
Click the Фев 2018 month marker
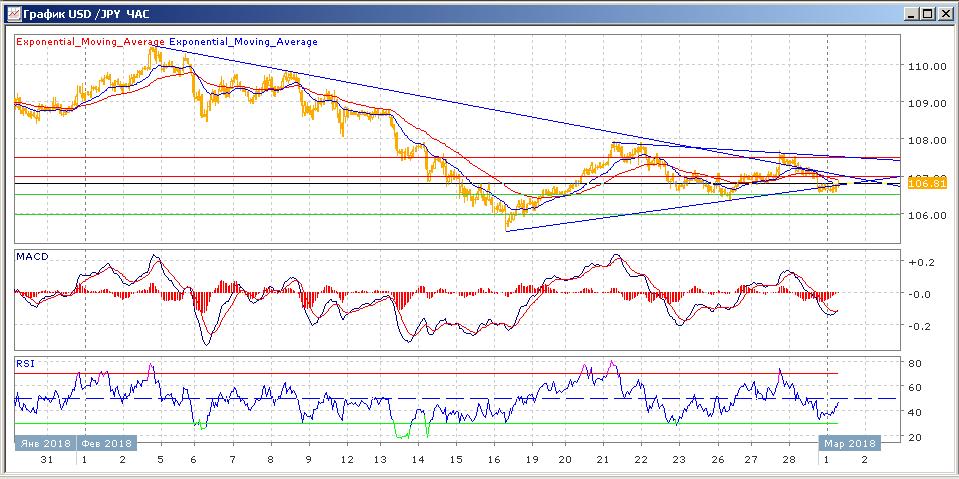coord(107,443)
